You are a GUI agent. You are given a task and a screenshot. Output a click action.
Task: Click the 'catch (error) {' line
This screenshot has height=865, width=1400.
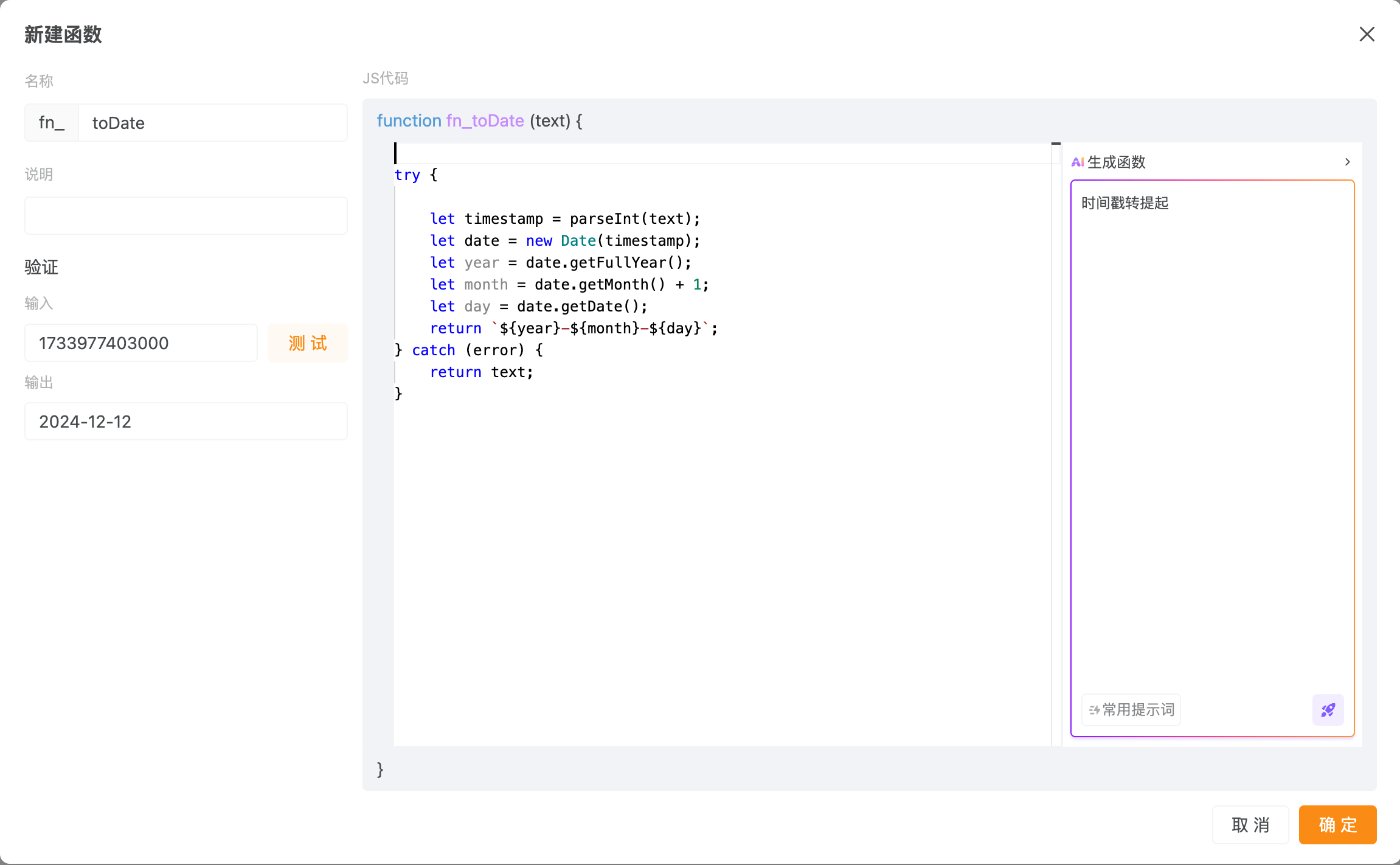tap(469, 350)
